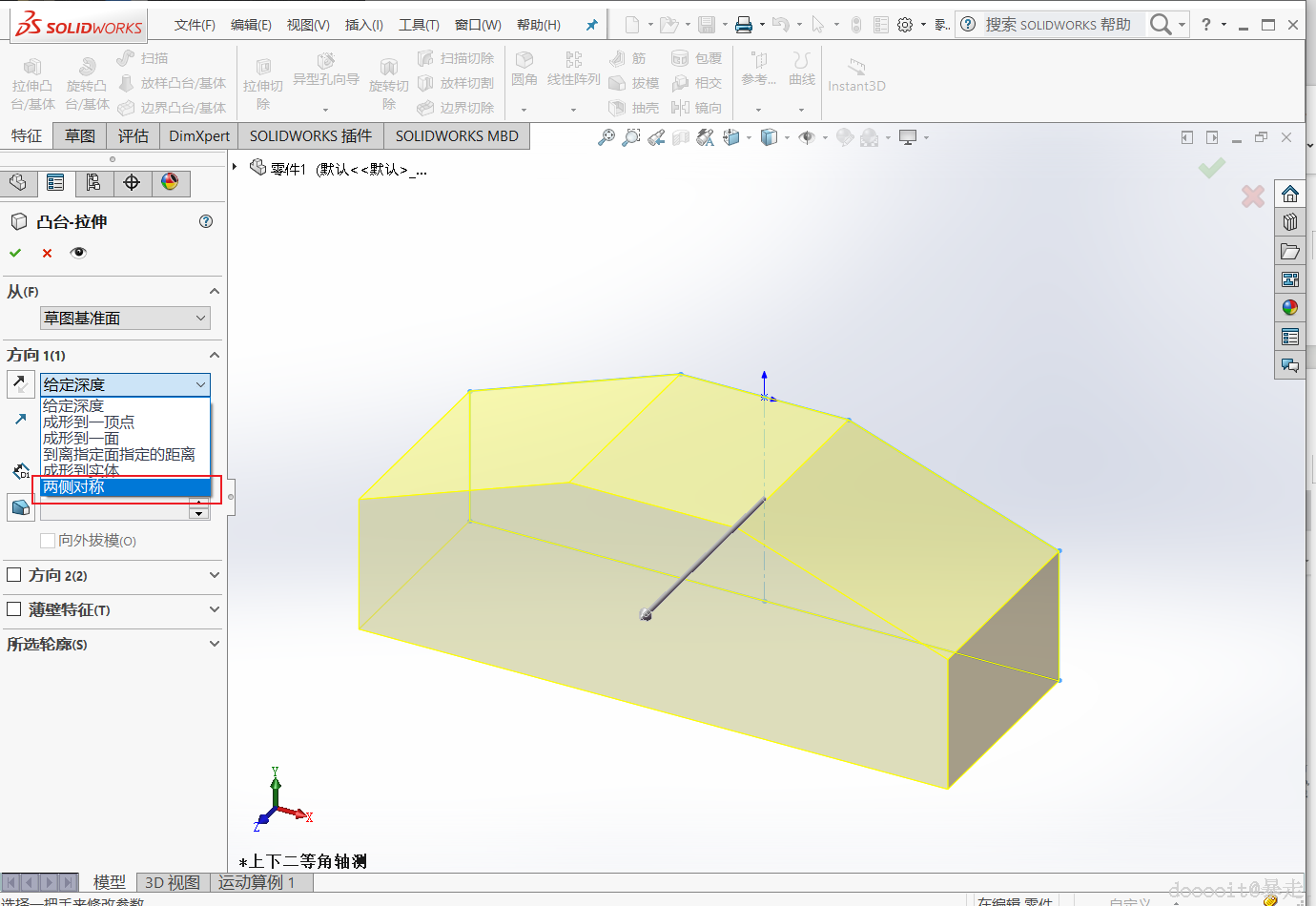Switch to the 草图 tab
Viewport: 1316px width, 906px height.
80,136
